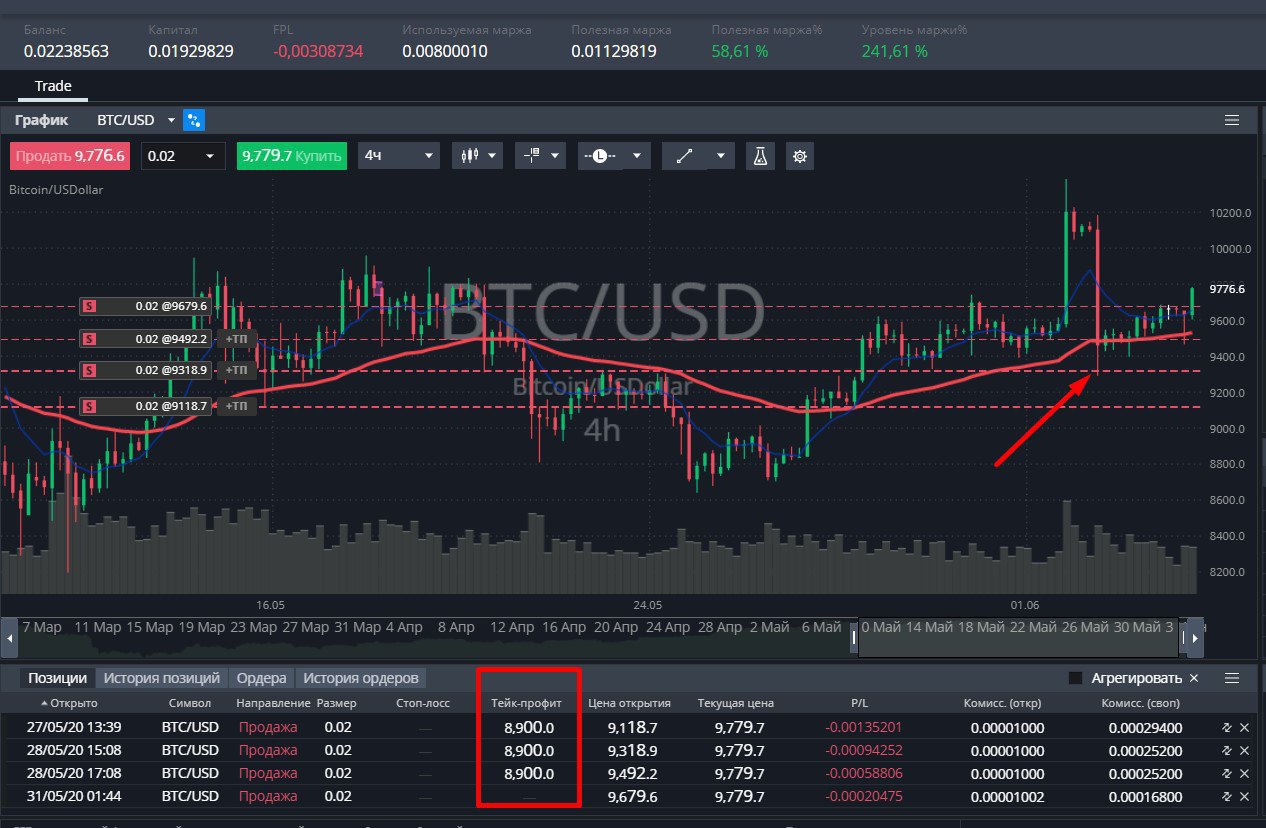Click the current price label 9776.6 on axis
This screenshot has height=828, width=1266.
[1226, 288]
